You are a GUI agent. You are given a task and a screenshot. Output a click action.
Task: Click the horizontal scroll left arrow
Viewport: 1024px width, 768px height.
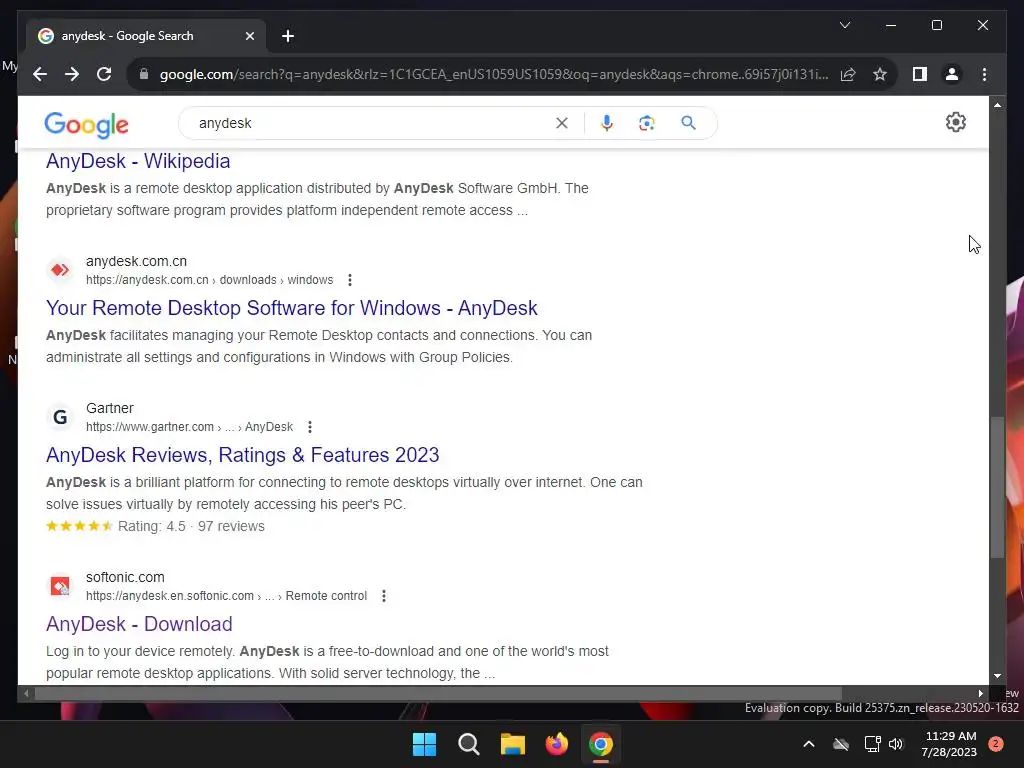click(26, 694)
